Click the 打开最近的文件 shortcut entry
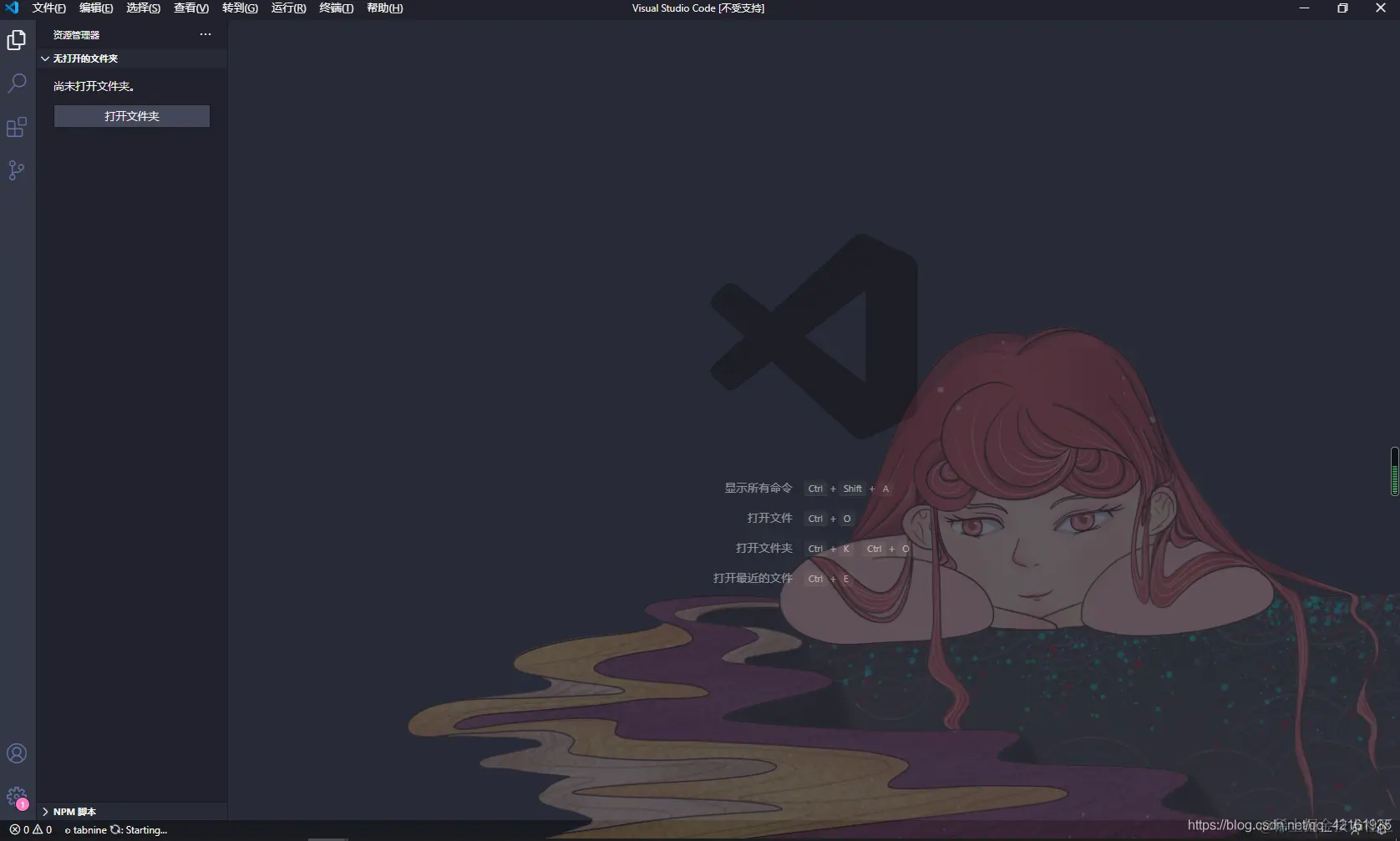 (x=752, y=578)
